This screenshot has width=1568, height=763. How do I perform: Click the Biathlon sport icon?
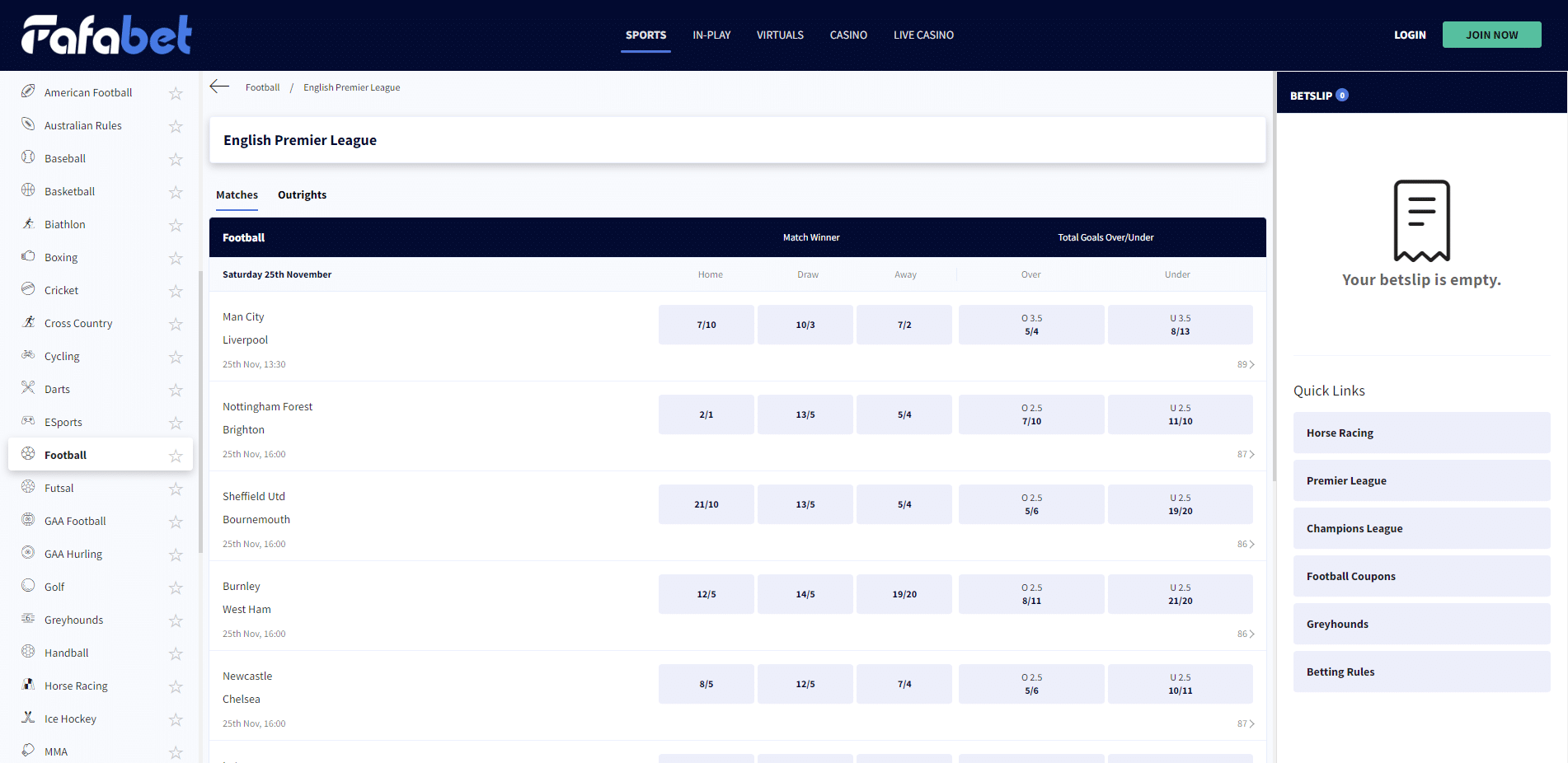click(x=28, y=223)
